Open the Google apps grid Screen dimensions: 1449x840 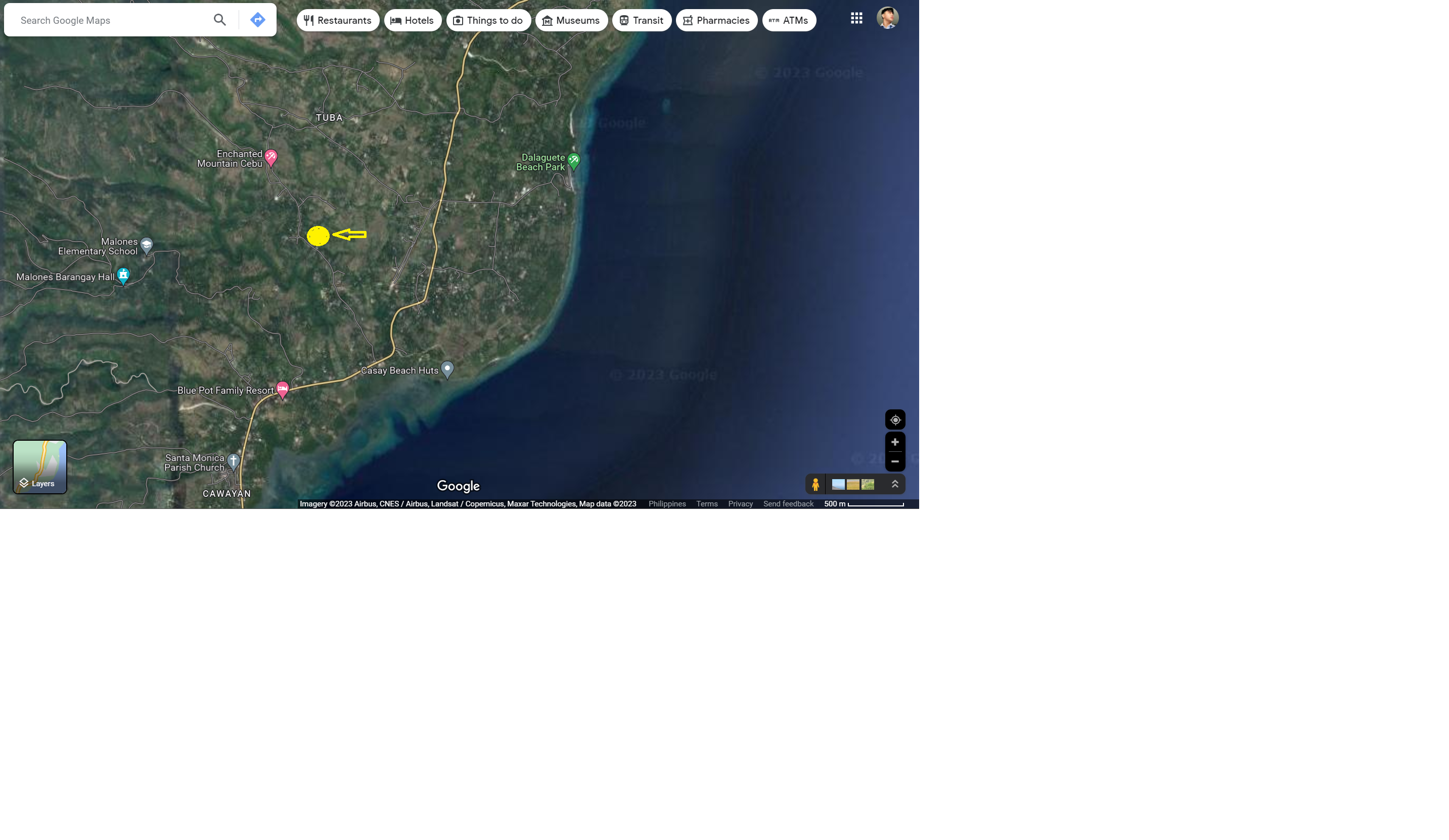point(856,18)
